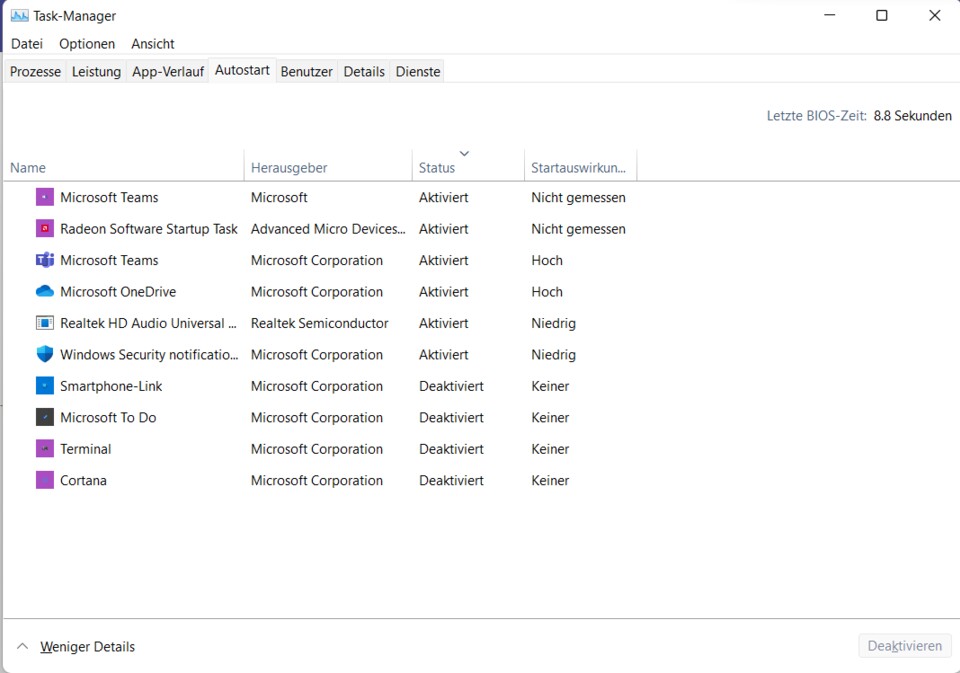Screen dimensions: 960x673
Task: Sort by the Status column header
Action: pyautogui.click(x=437, y=168)
